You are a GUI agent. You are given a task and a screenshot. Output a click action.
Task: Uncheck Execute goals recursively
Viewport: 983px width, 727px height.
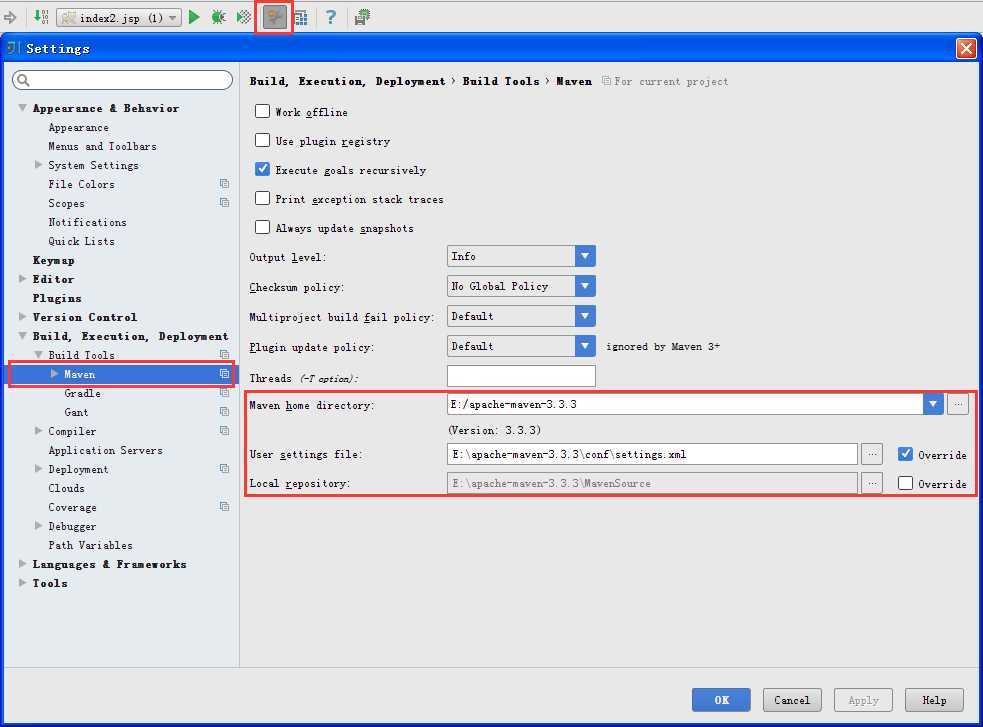(262, 169)
